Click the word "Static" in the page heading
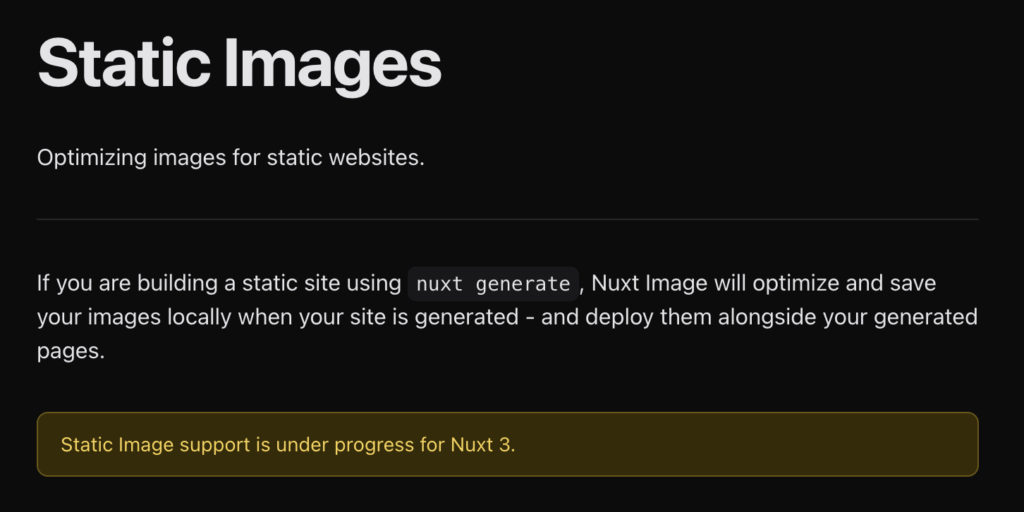The height and width of the screenshot is (512, 1024). point(123,62)
